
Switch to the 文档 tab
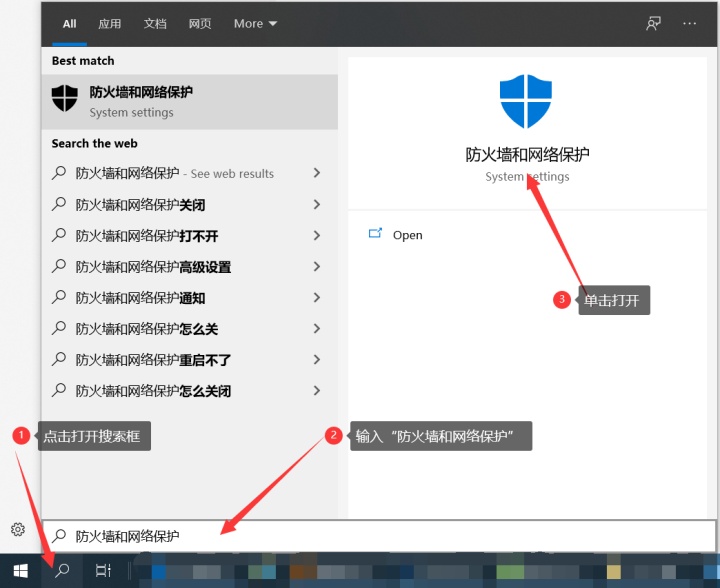point(155,24)
